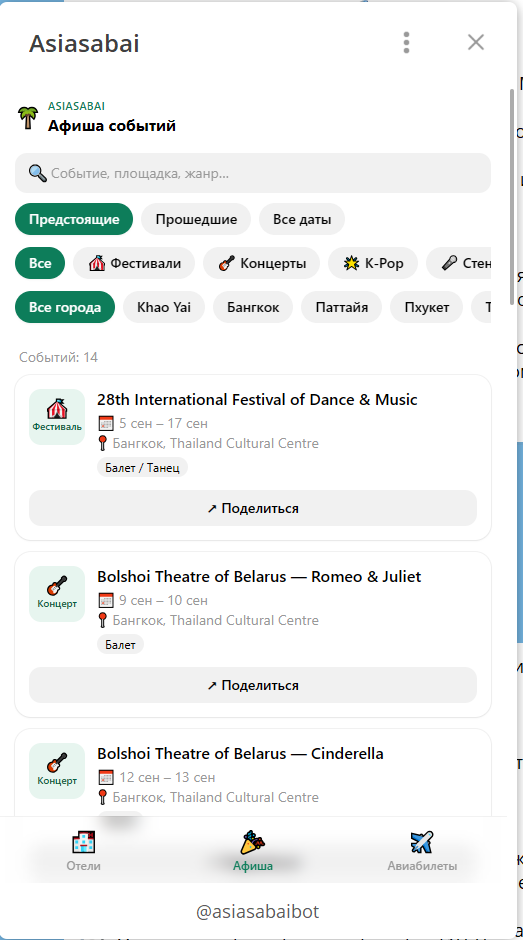The width and height of the screenshot is (523, 940).
Task: Filter events by Khao Yai
Action: [164, 308]
